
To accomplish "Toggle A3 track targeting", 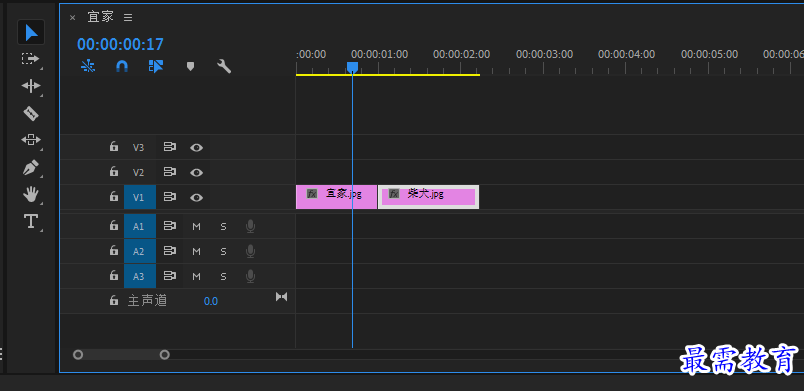I will [139, 276].
